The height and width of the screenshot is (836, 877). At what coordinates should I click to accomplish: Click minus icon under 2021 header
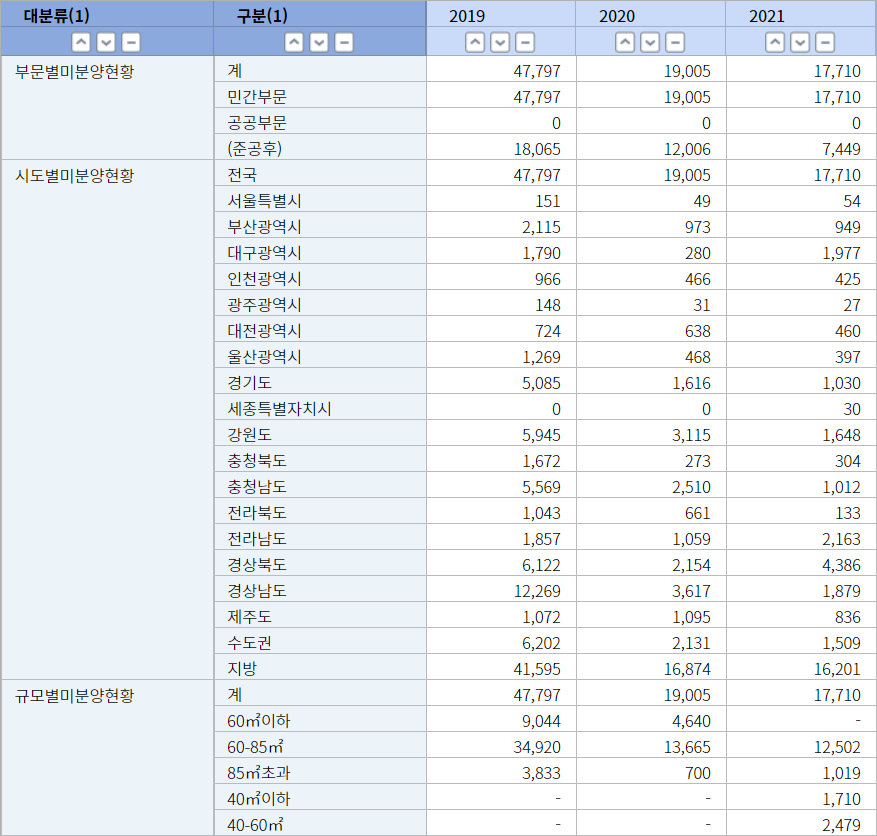tap(825, 42)
